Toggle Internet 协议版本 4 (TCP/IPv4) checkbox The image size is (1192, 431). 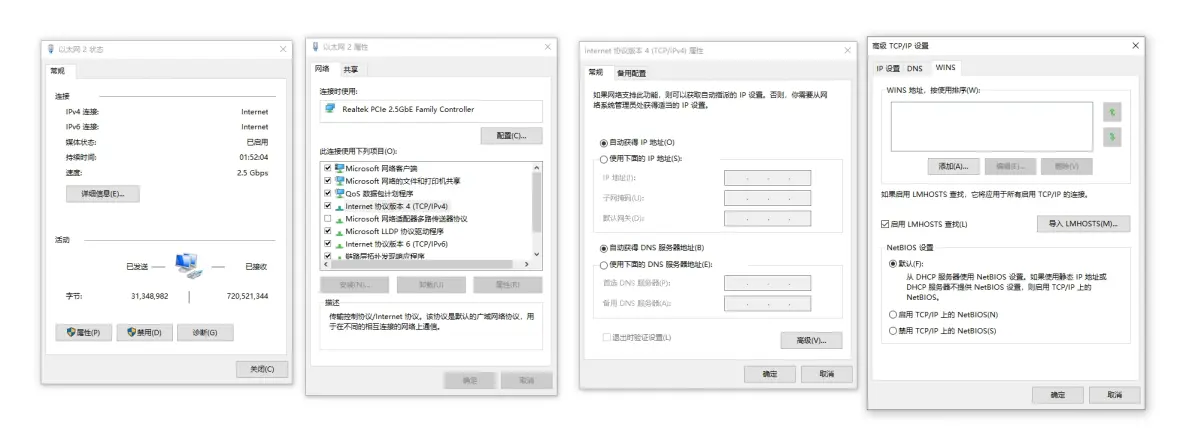(328, 206)
